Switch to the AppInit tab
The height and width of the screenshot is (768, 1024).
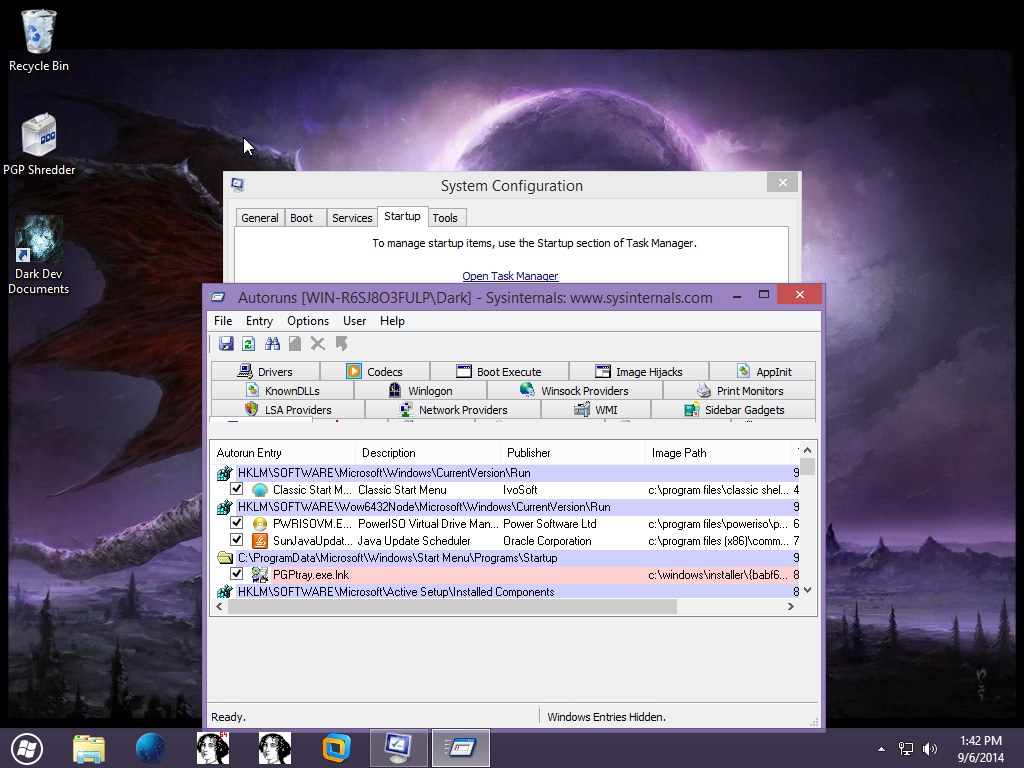763,372
